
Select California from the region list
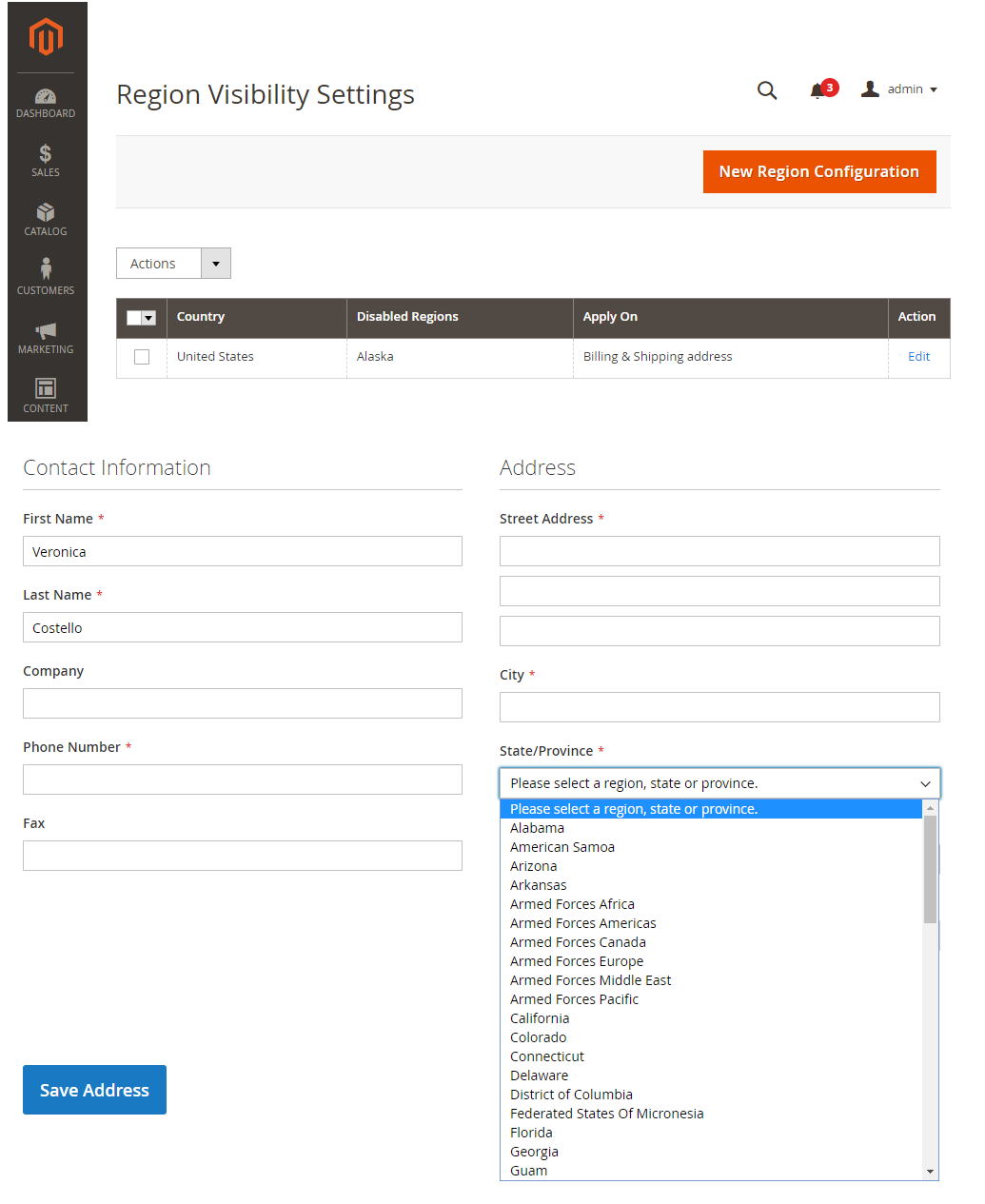tap(540, 1018)
